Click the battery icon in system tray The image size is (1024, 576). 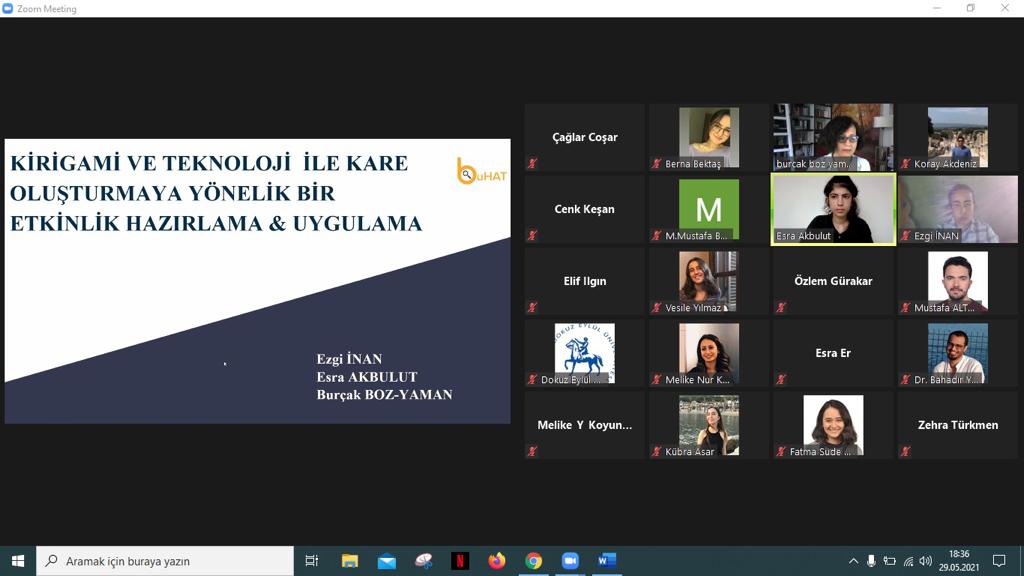pos(889,561)
